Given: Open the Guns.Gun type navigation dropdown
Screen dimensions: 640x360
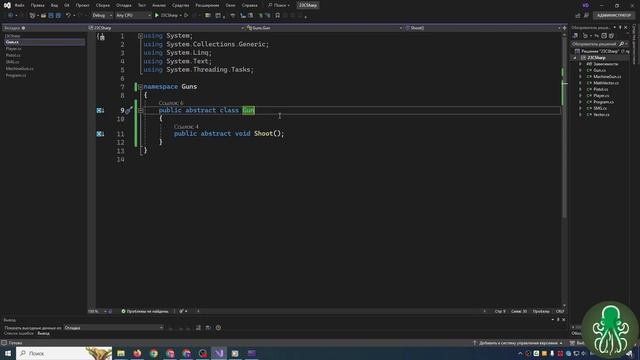Looking at the screenshot, I should click(x=324, y=28).
